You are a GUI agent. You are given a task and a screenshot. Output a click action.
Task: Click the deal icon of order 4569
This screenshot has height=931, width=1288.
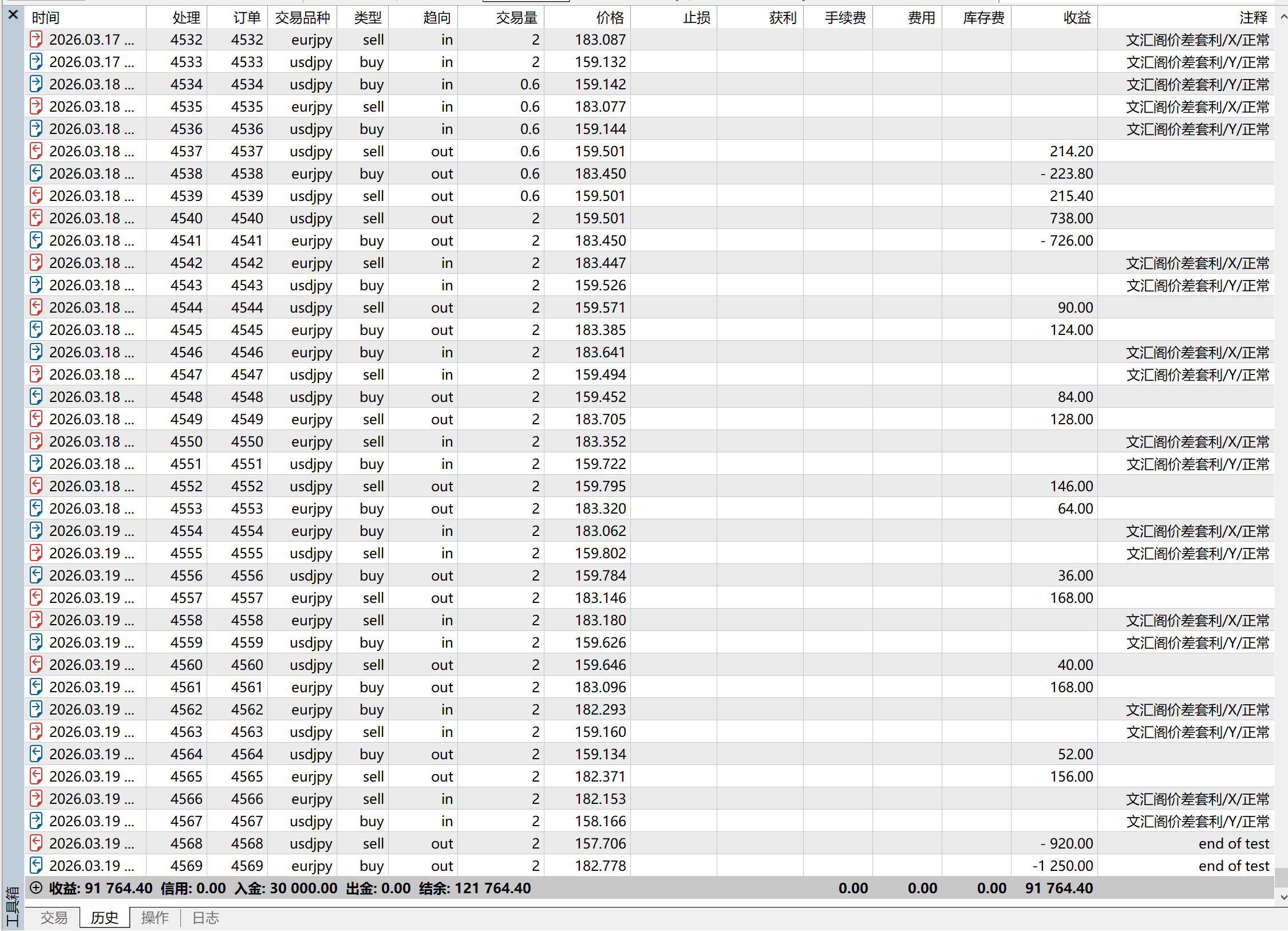coord(36,865)
